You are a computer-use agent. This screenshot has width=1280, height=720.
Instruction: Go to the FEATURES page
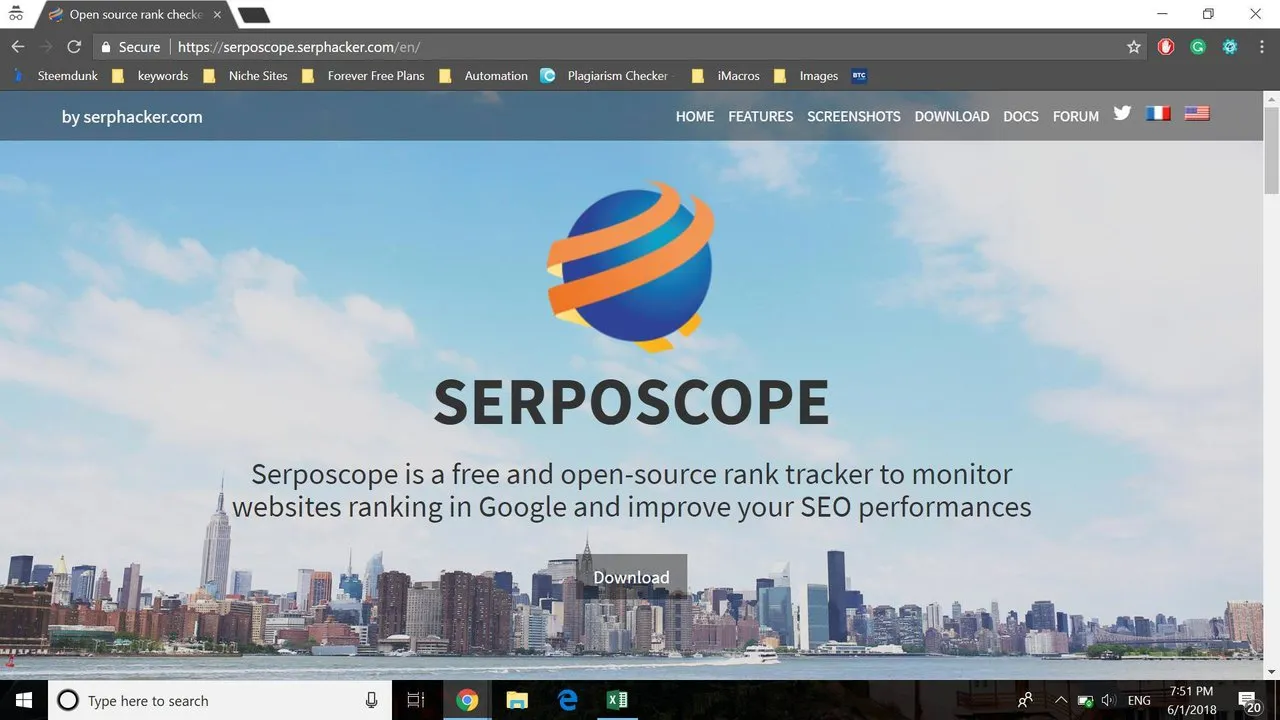761,116
